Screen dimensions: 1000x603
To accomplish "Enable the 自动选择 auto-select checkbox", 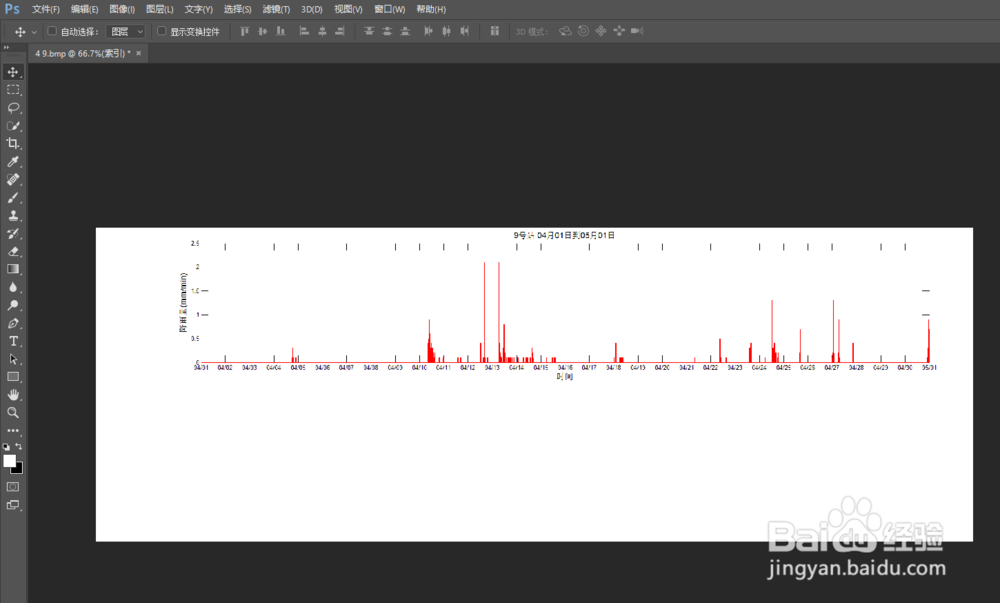I will pos(52,31).
